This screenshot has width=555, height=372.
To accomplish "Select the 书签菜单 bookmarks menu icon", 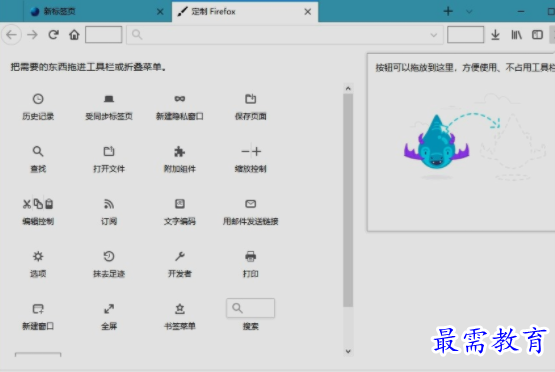I will 179,309.
